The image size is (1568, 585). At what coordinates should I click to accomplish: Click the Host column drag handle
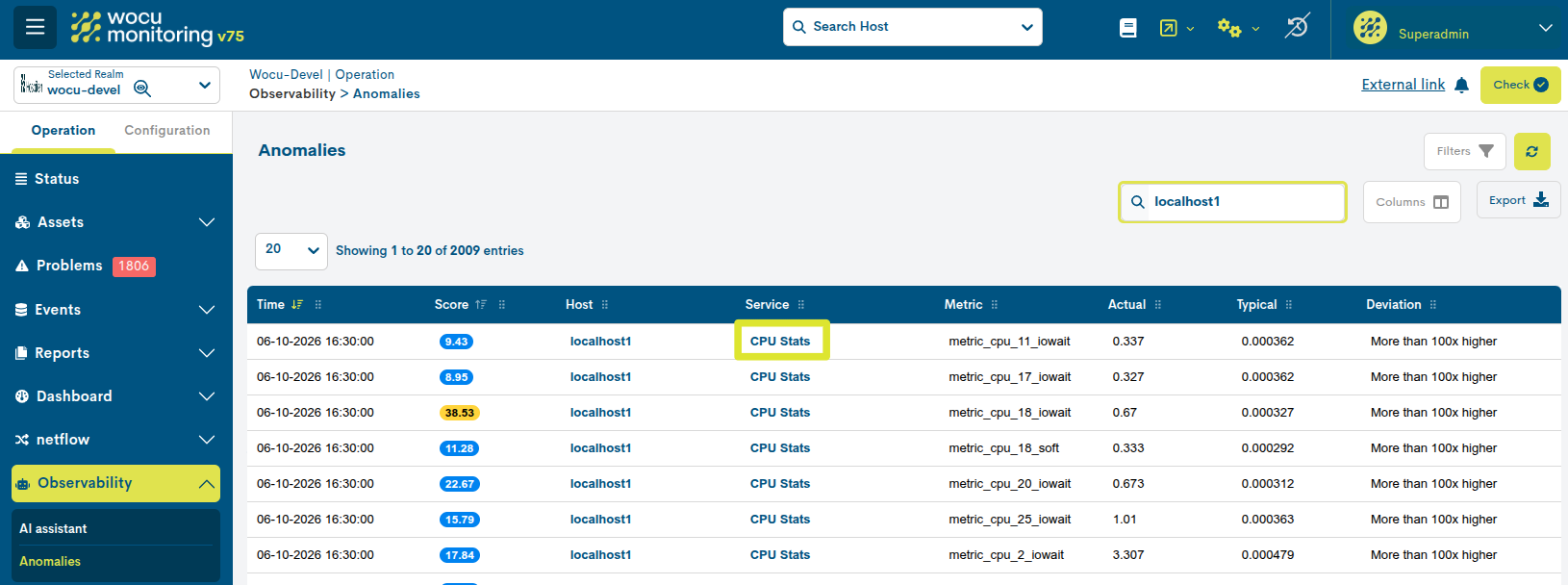coord(605,305)
